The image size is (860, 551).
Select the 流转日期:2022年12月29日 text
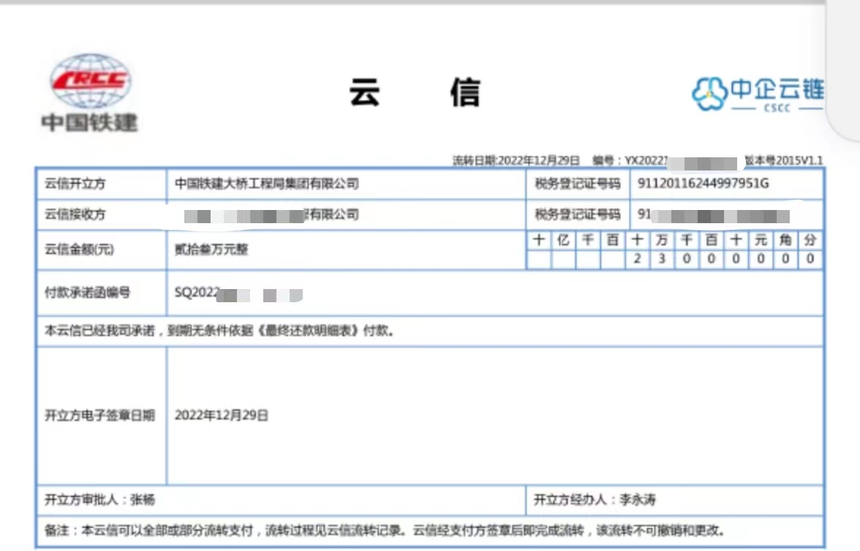pos(516,161)
